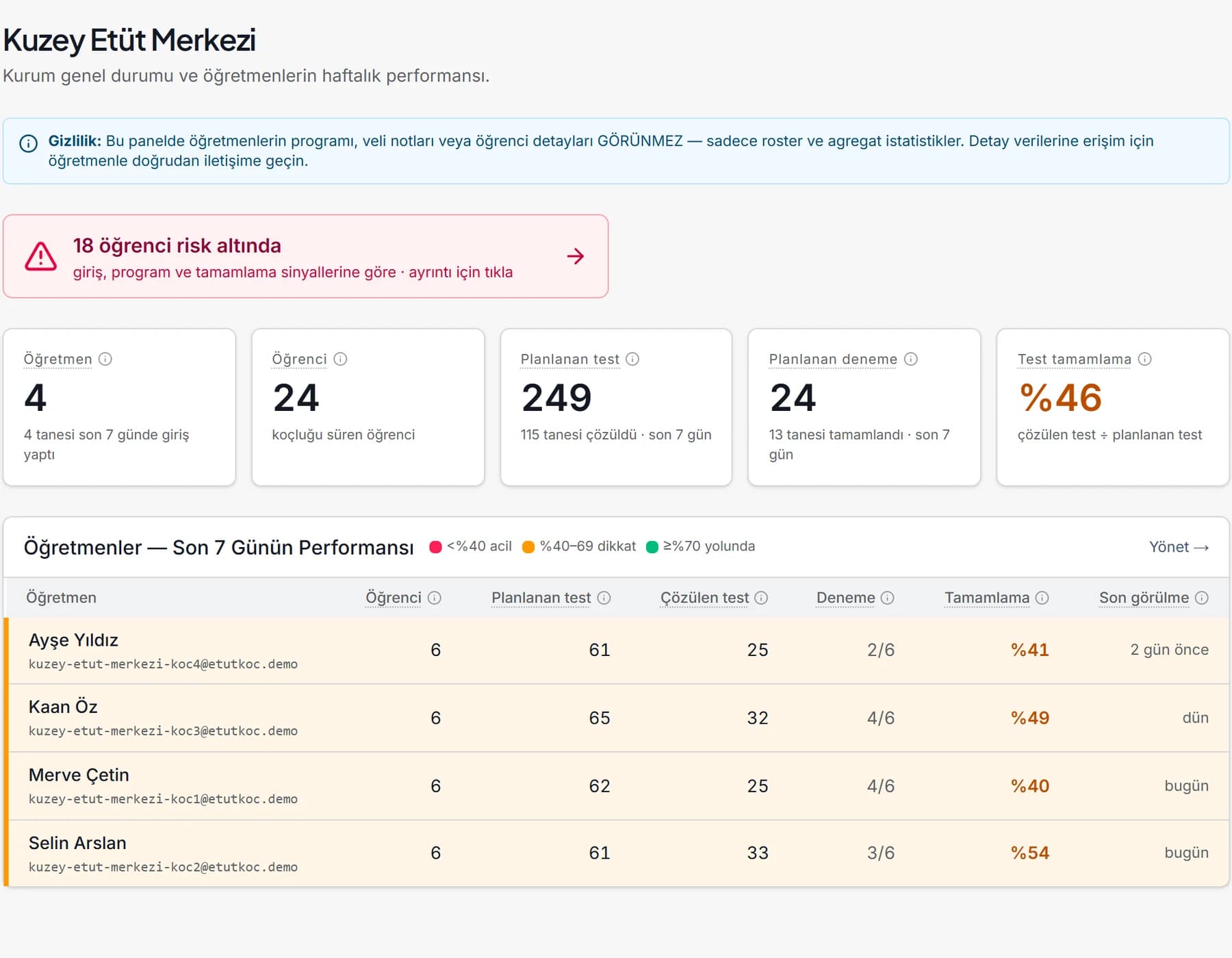
Task: Click 2 gün önce last-seen cell
Action: [1169, 650]
